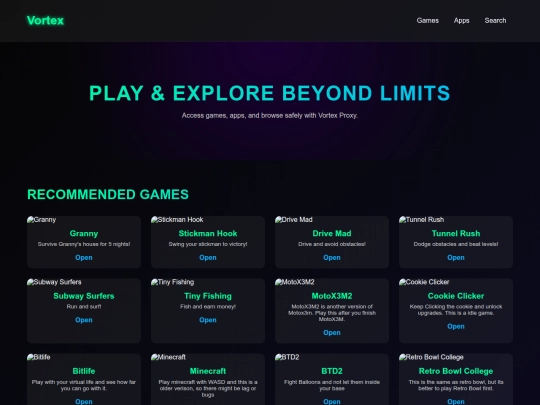Click the Vortex Proxy tagline text
This screenshot has width=540, height=405.
pyautogui.click(x=270, y=116)
